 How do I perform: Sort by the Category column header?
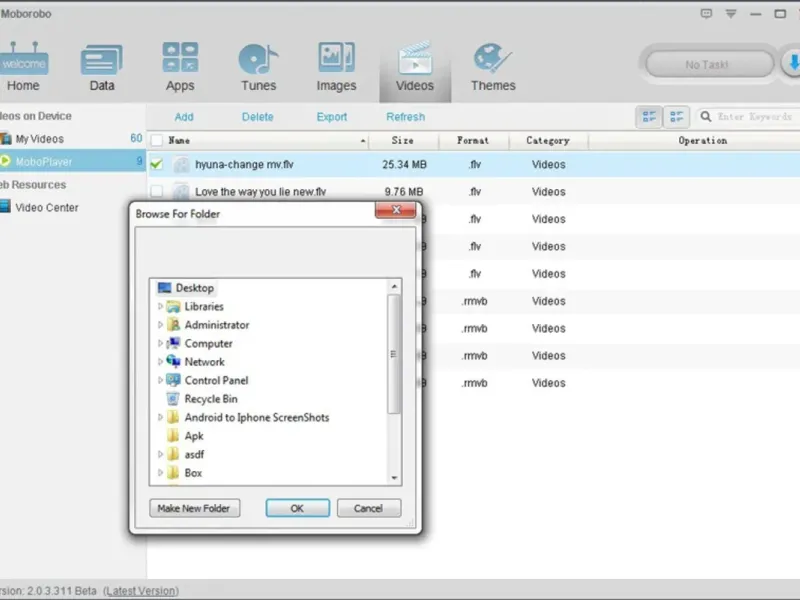548,140
